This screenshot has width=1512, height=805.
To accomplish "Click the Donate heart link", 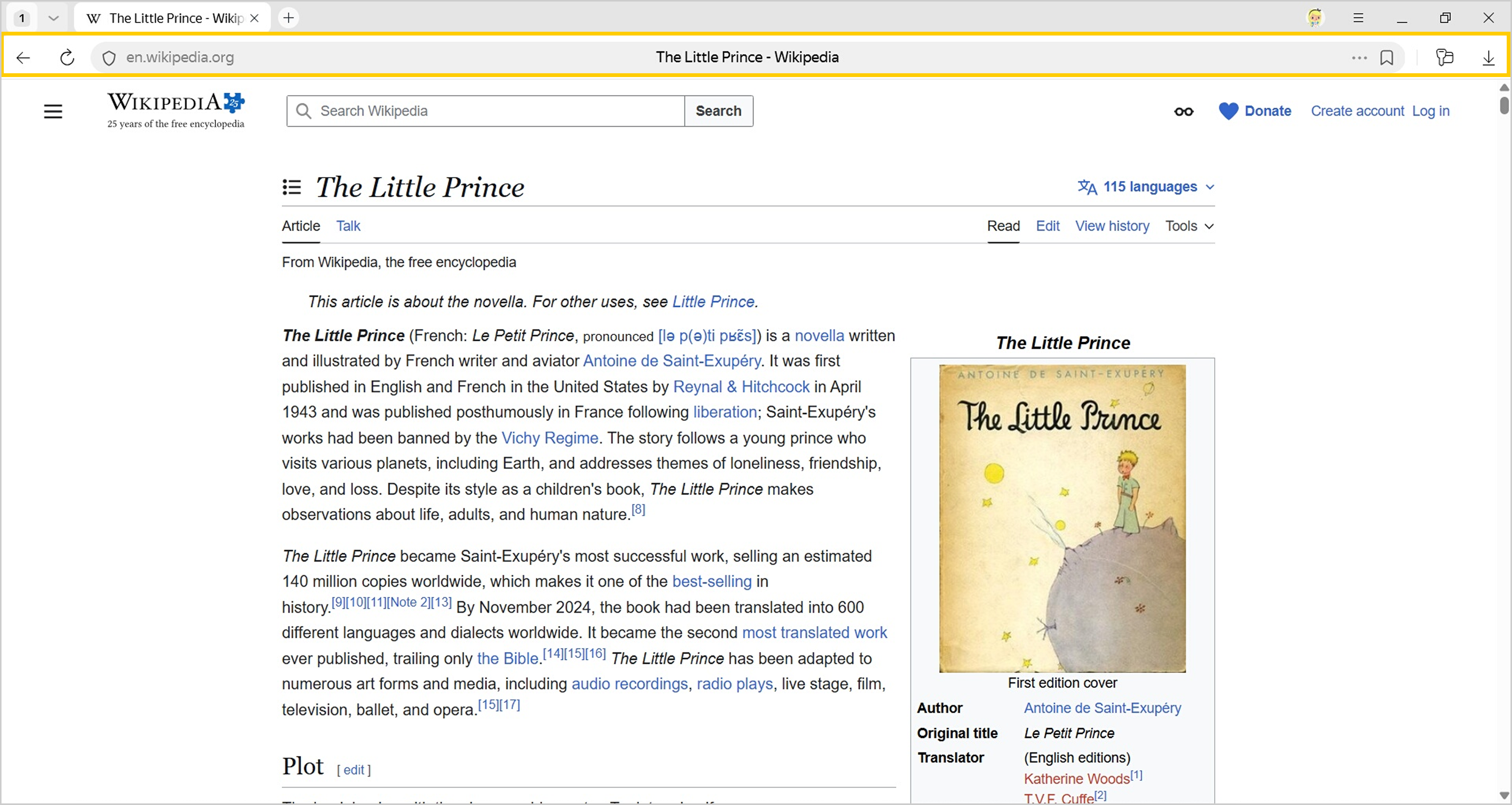I will [x=1255, y=111].
